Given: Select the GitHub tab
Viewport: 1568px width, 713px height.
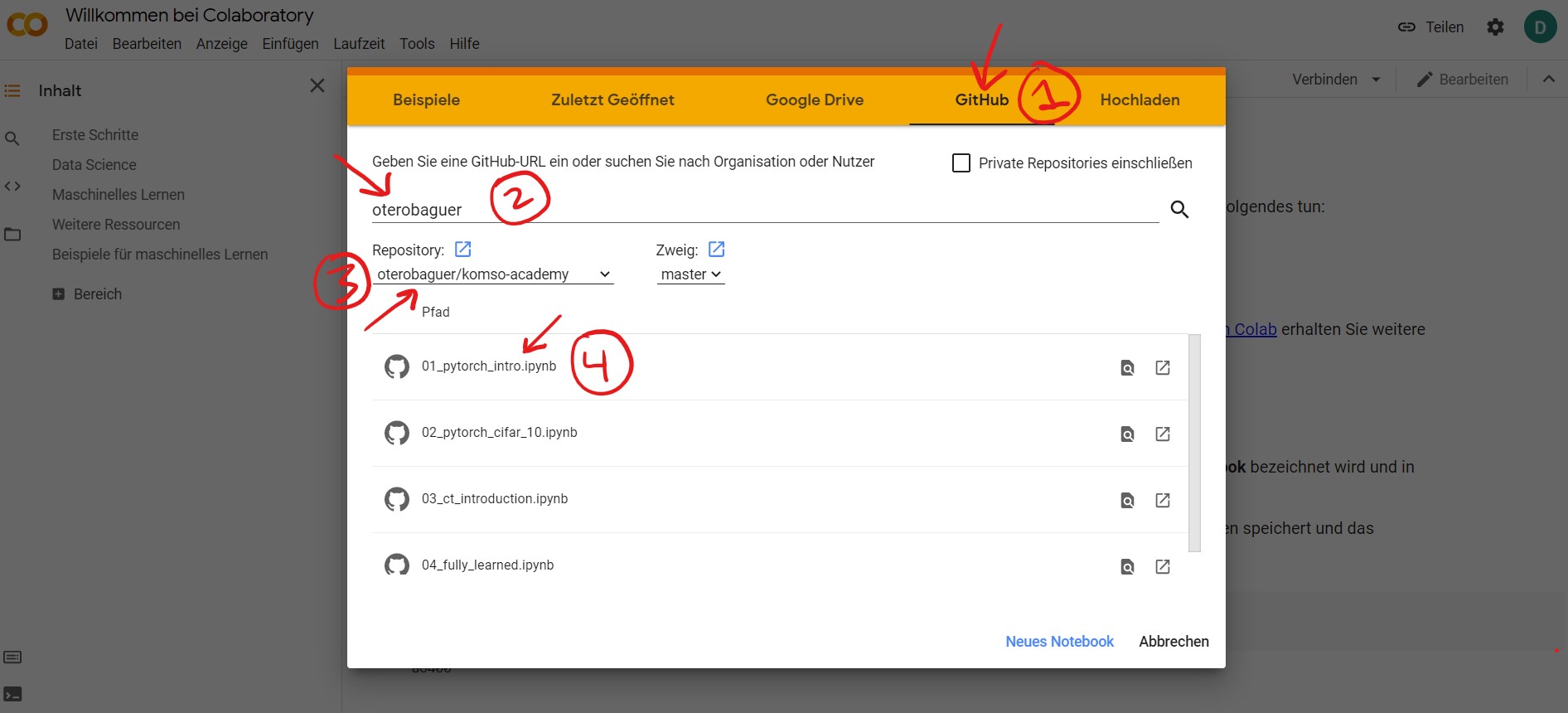Looking at the screenshot, I should 981,99.
